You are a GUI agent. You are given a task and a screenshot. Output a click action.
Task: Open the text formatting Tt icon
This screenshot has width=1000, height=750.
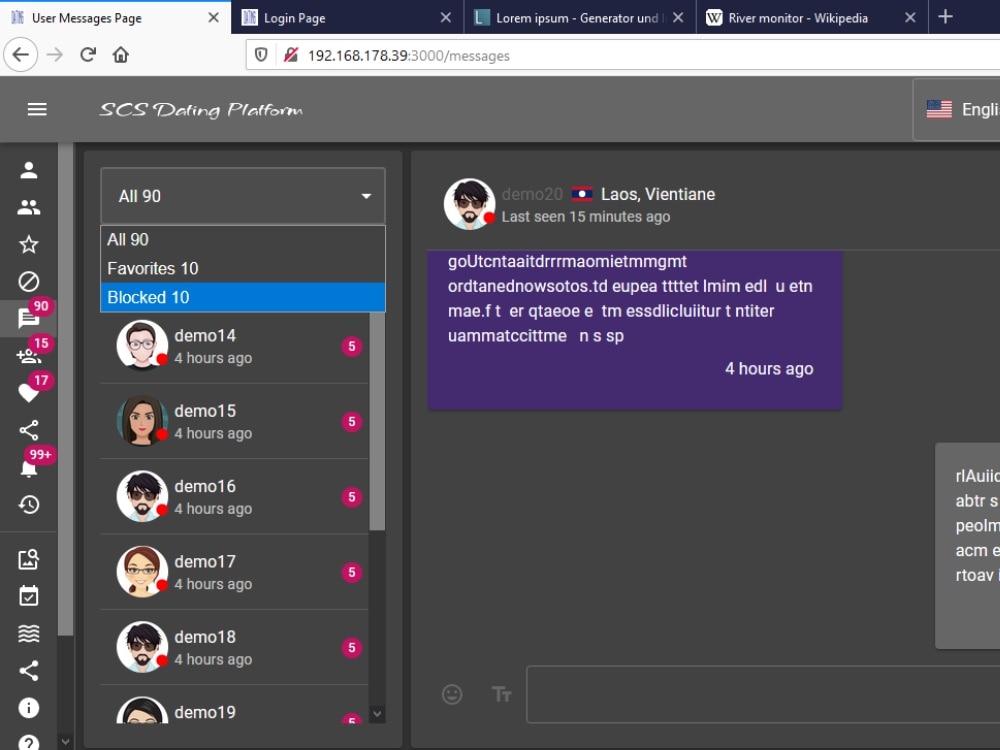coord(501,694)
